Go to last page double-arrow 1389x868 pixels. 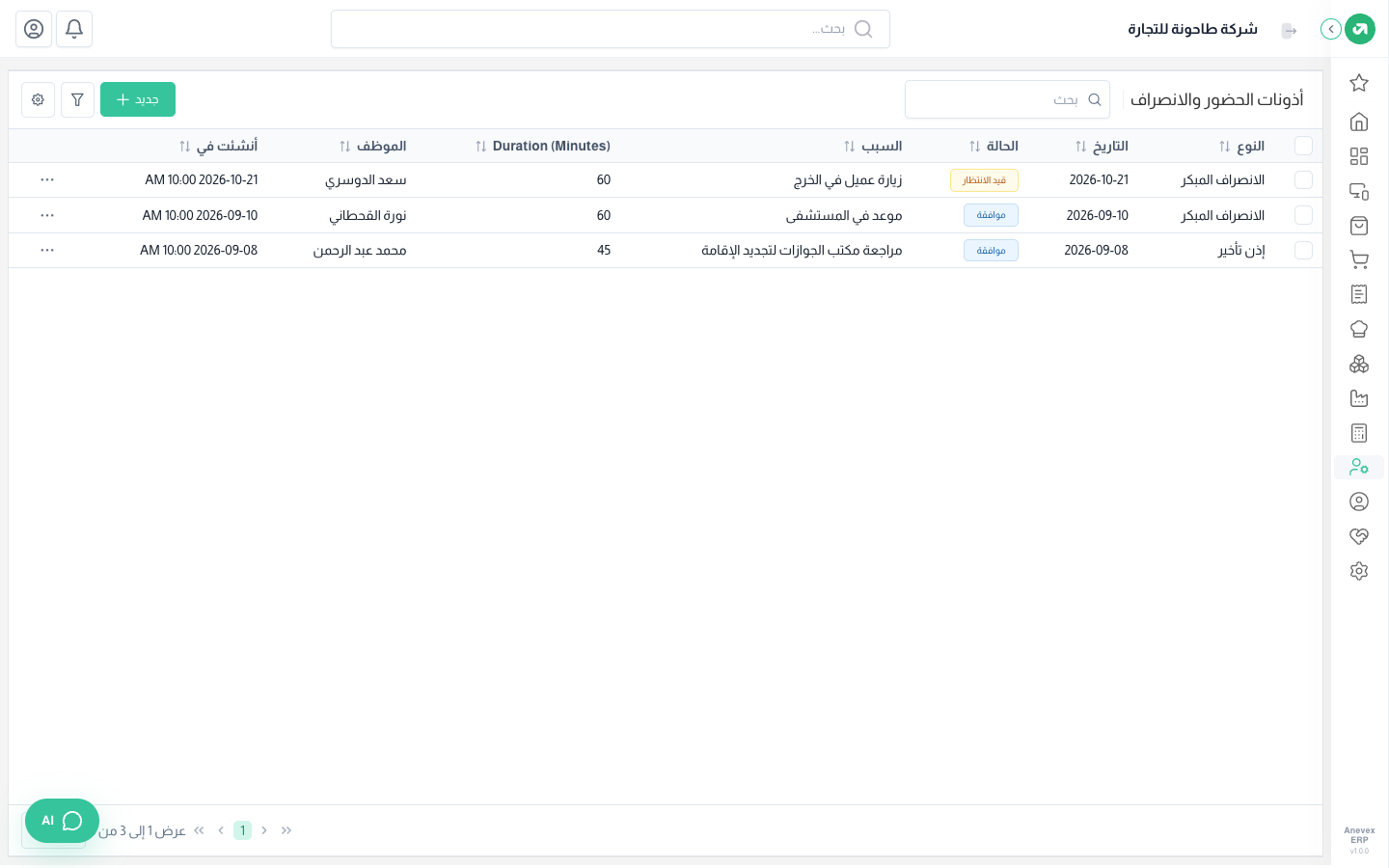pos(200,830)
